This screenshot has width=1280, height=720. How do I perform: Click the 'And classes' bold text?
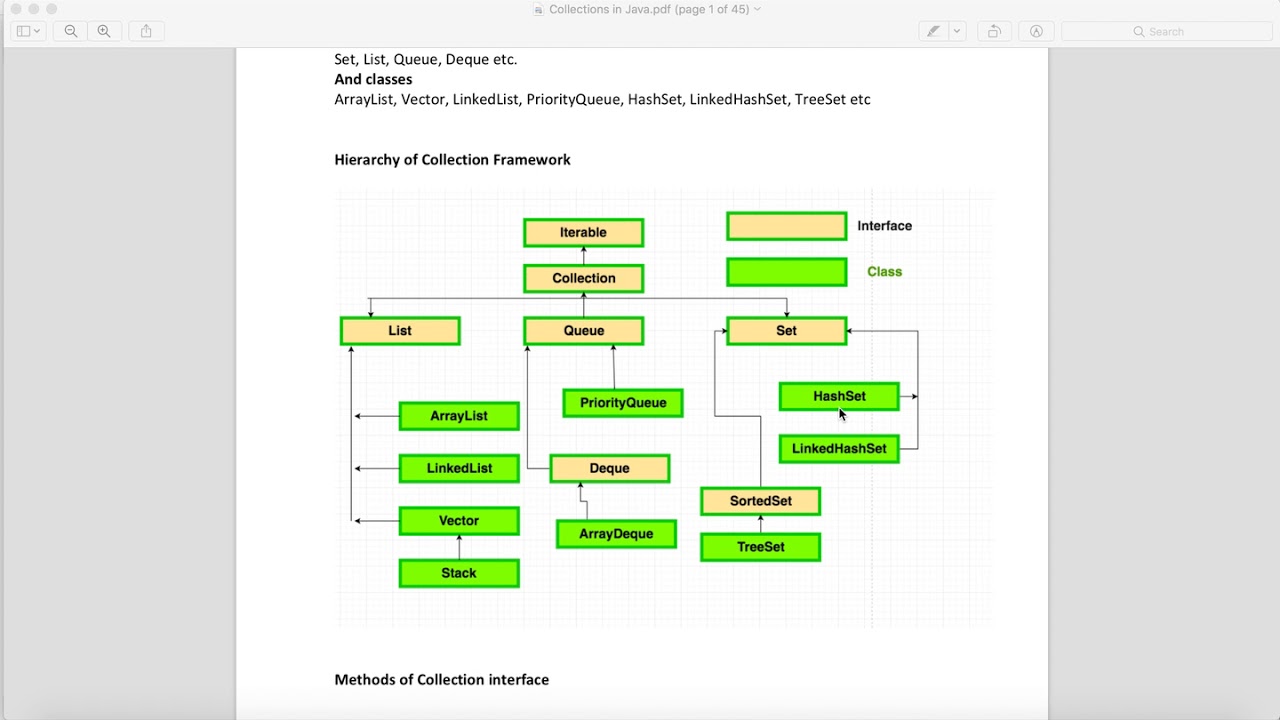373,79
